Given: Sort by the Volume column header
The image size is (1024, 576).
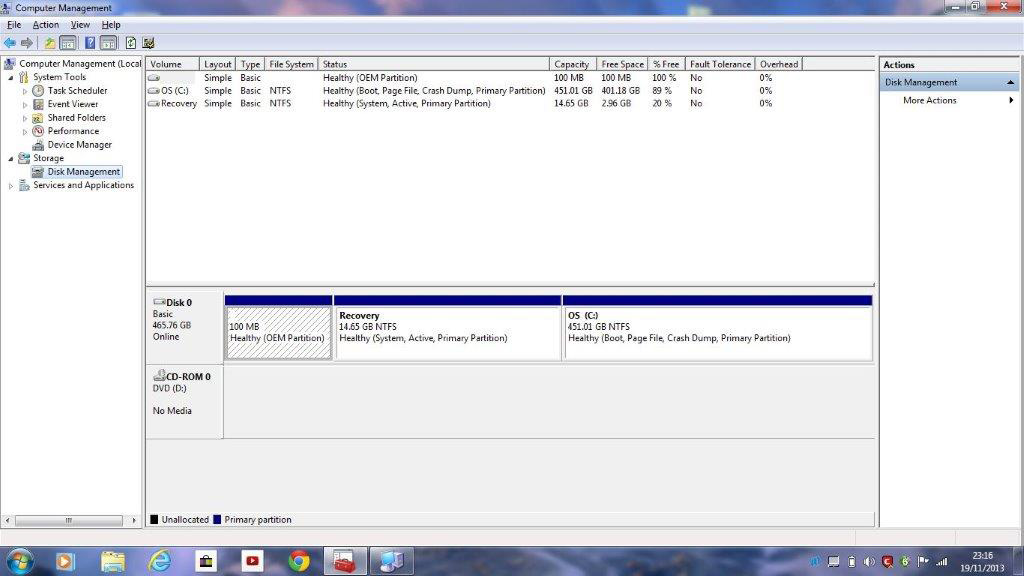Looking at the screenshot, I should [173, 64].
